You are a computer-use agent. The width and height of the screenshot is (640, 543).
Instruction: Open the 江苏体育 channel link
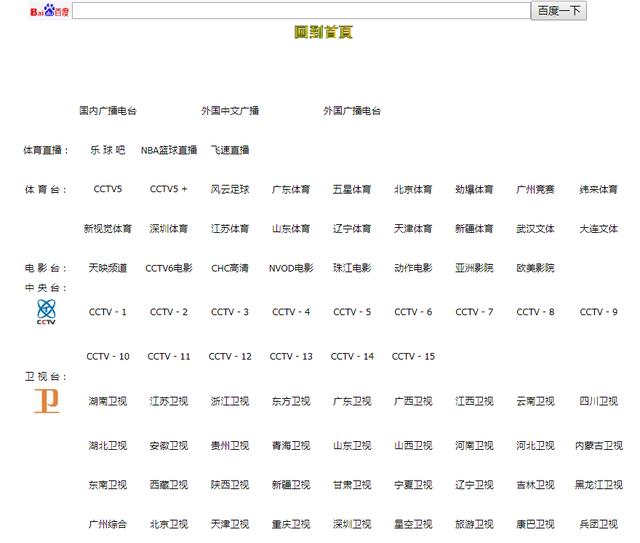[230, 229]
